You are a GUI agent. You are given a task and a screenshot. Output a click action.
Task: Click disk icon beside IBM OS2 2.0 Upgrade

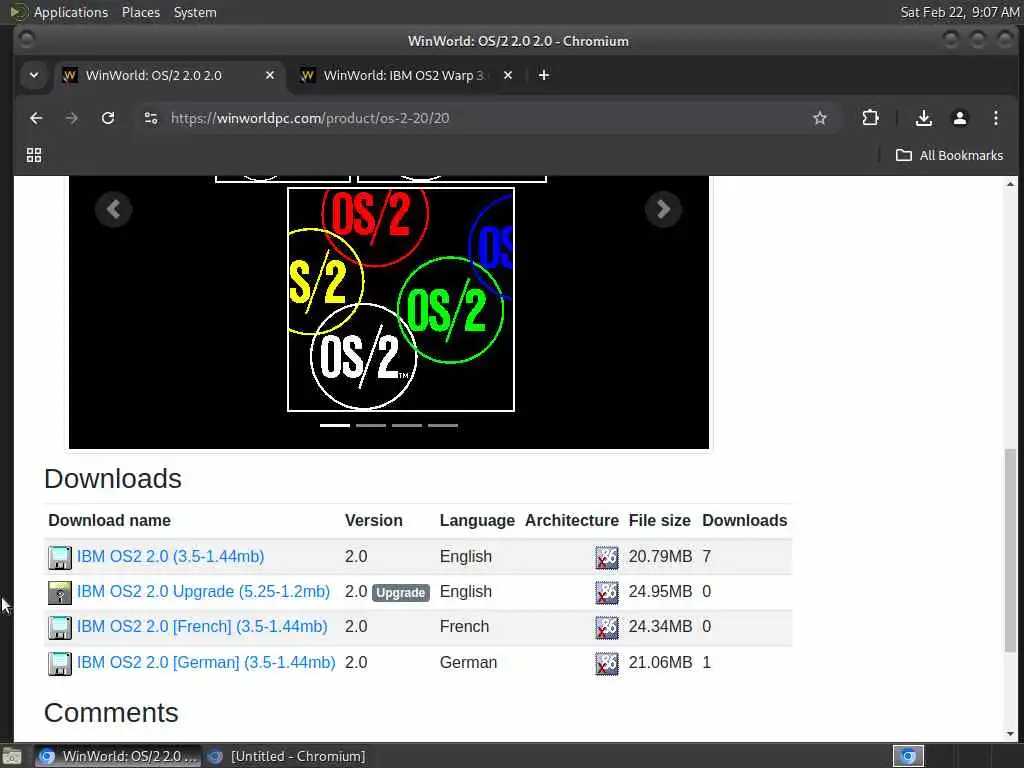pyautogui.click(x=59, y=593)
